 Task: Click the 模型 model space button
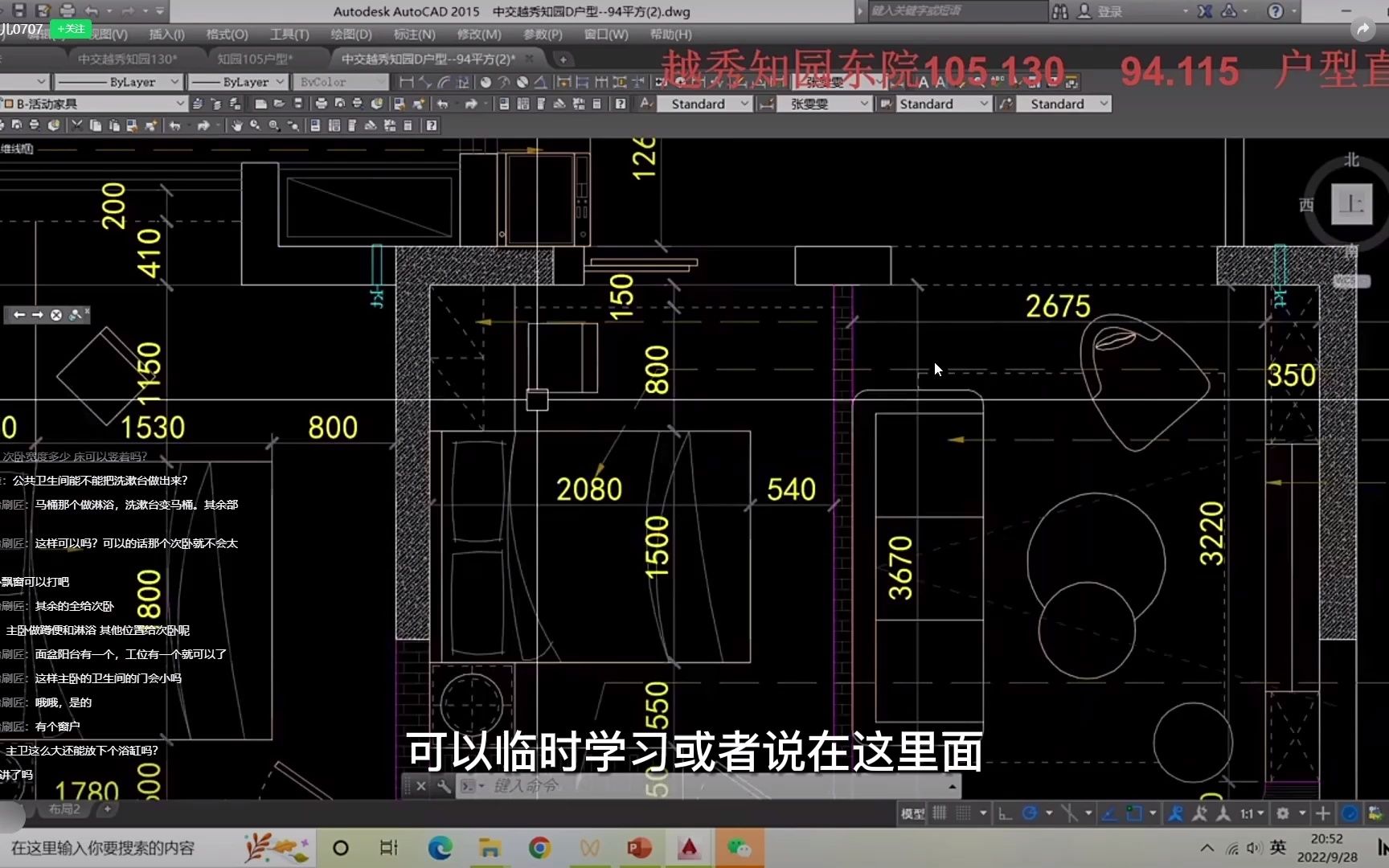(912, 813)
